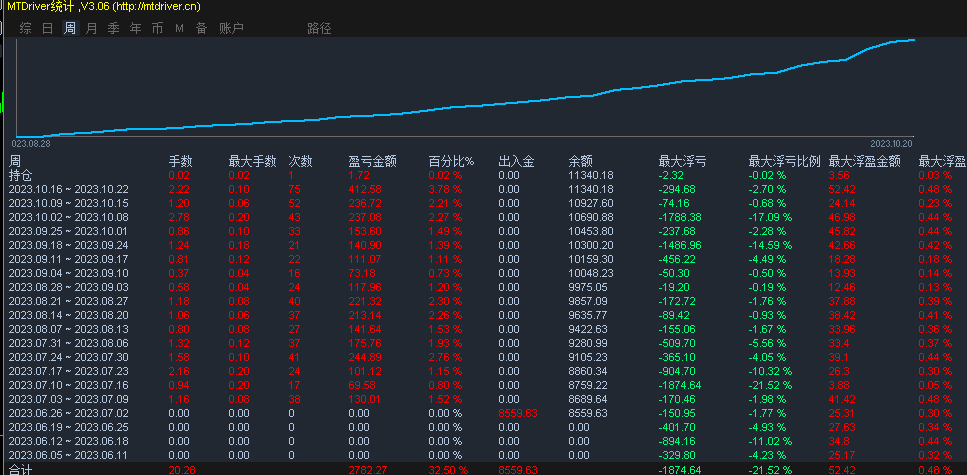Click max loss ratio -17.09 %
The height and width of the screenshot is (475, 967).
[x=770, y=217]
